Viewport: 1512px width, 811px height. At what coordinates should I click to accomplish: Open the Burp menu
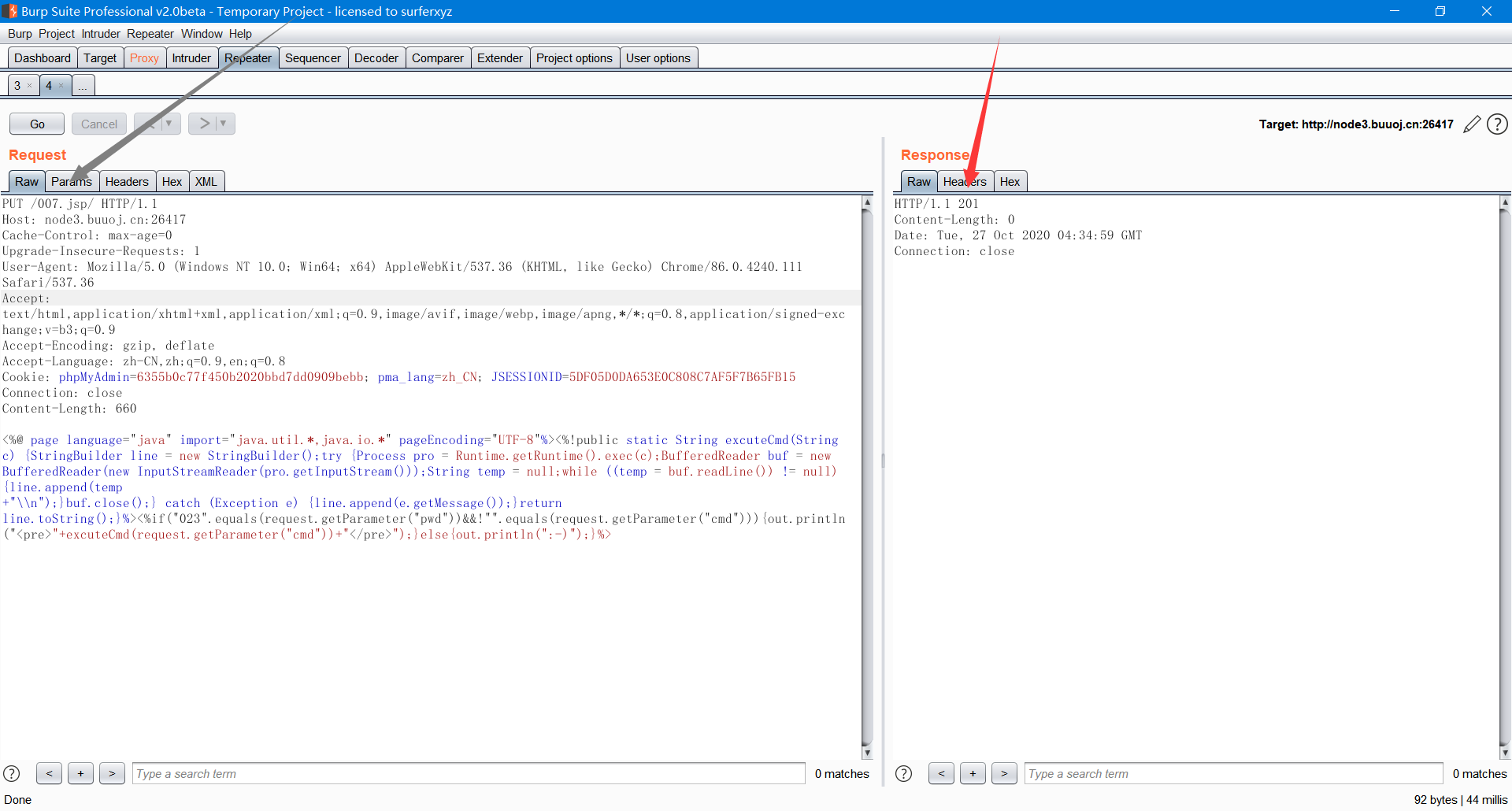tap(20, 34)
